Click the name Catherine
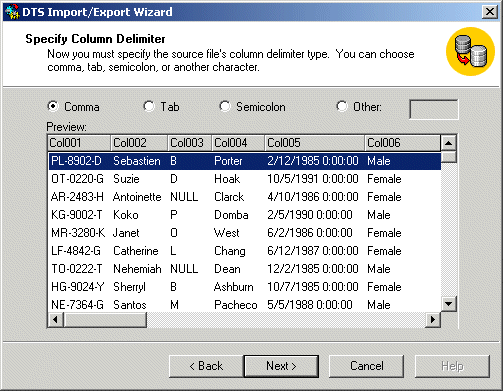Image resolution: width=503 pixels, height=391 pixels. 136,251
